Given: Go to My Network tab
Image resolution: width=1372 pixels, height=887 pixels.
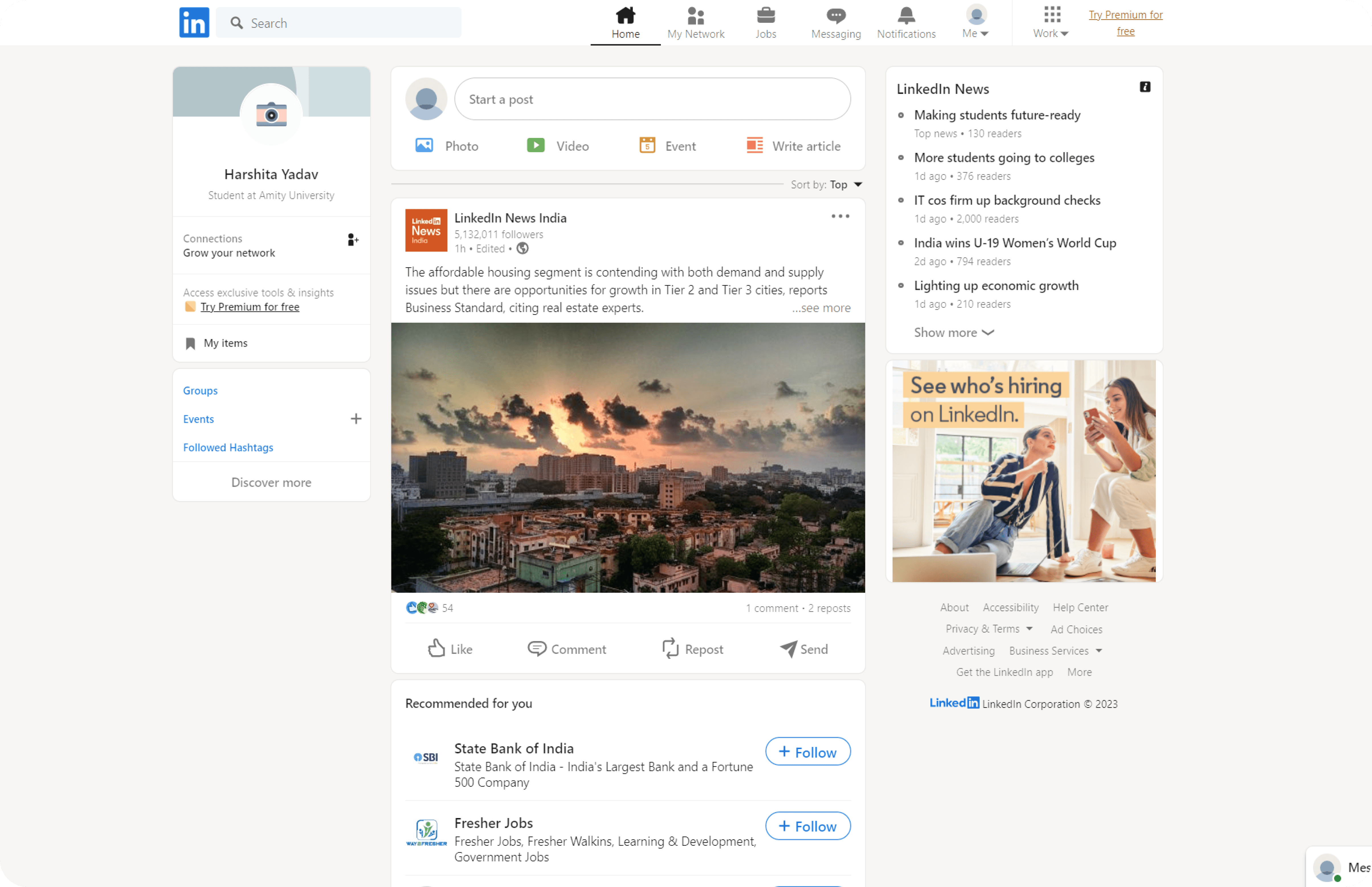Looking at the screenshot, I should [696, 23].
